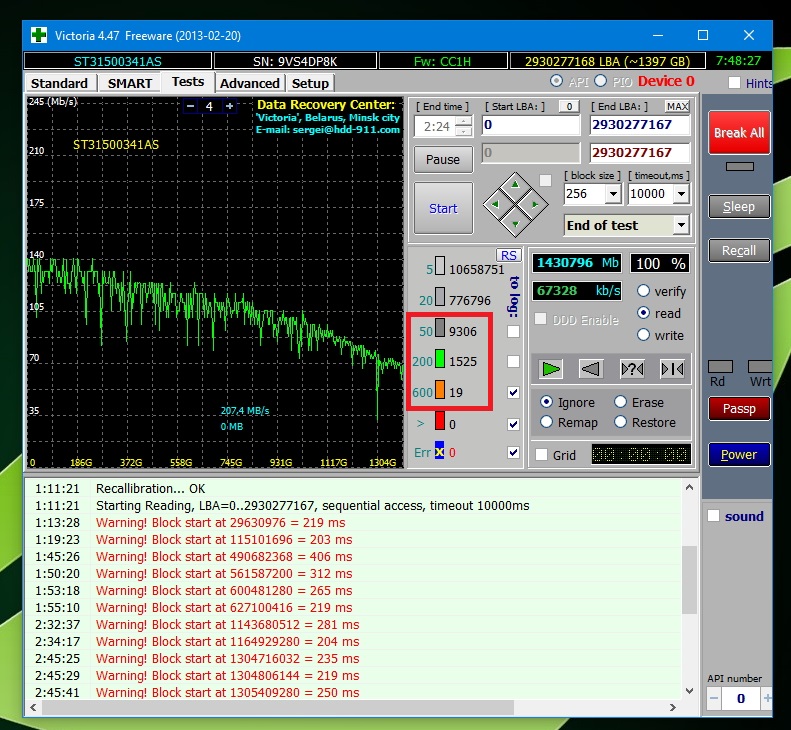Select the verify test mode
791x730 pixels.
tap(644, 291)
